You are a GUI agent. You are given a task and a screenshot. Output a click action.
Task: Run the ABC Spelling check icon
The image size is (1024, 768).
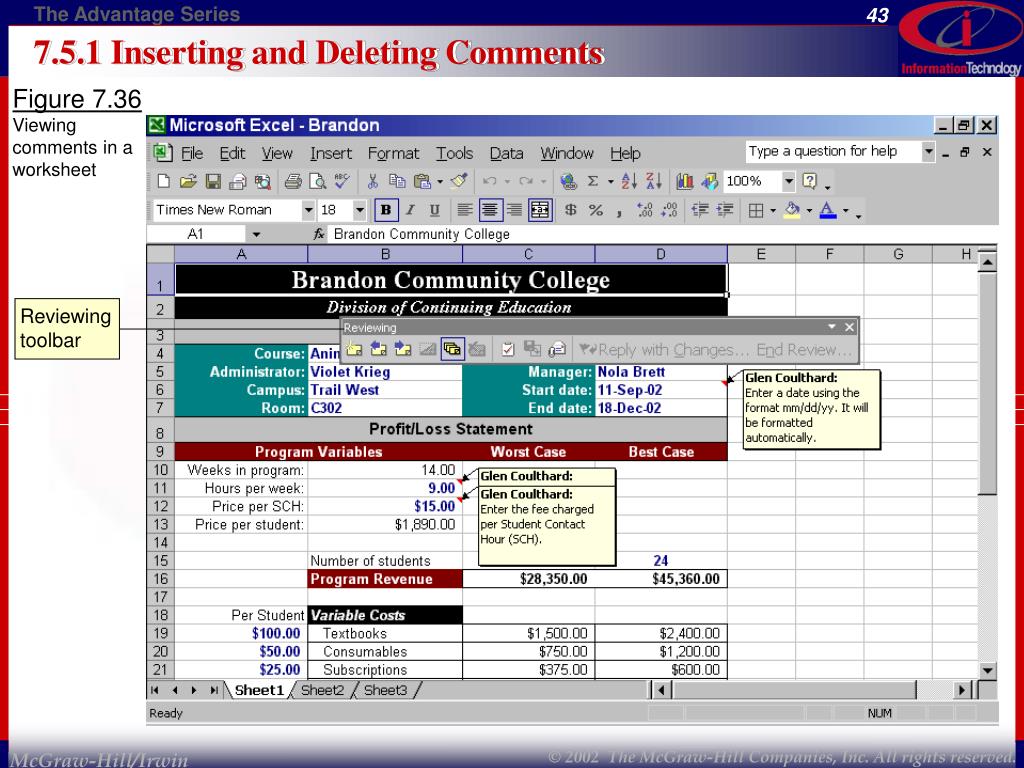pyautogui.click(x=342, y=182)
